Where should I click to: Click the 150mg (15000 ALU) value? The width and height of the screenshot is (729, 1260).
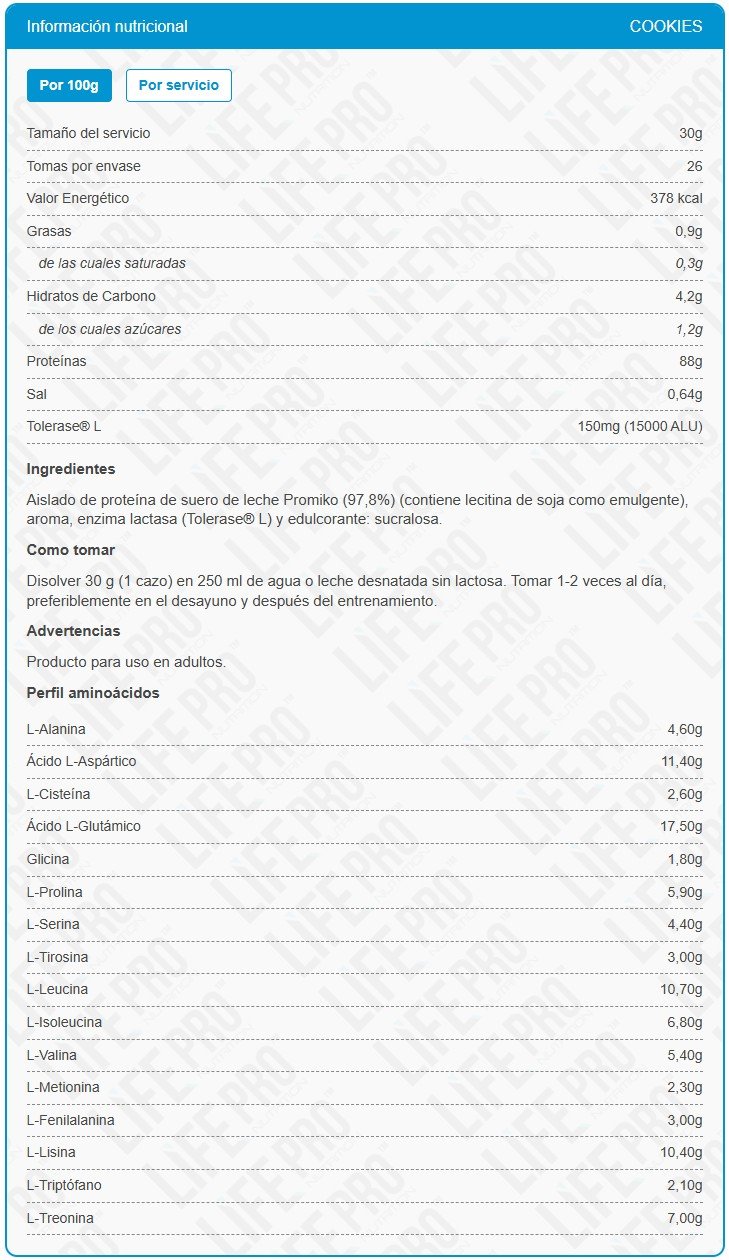(x=640, y=427)
